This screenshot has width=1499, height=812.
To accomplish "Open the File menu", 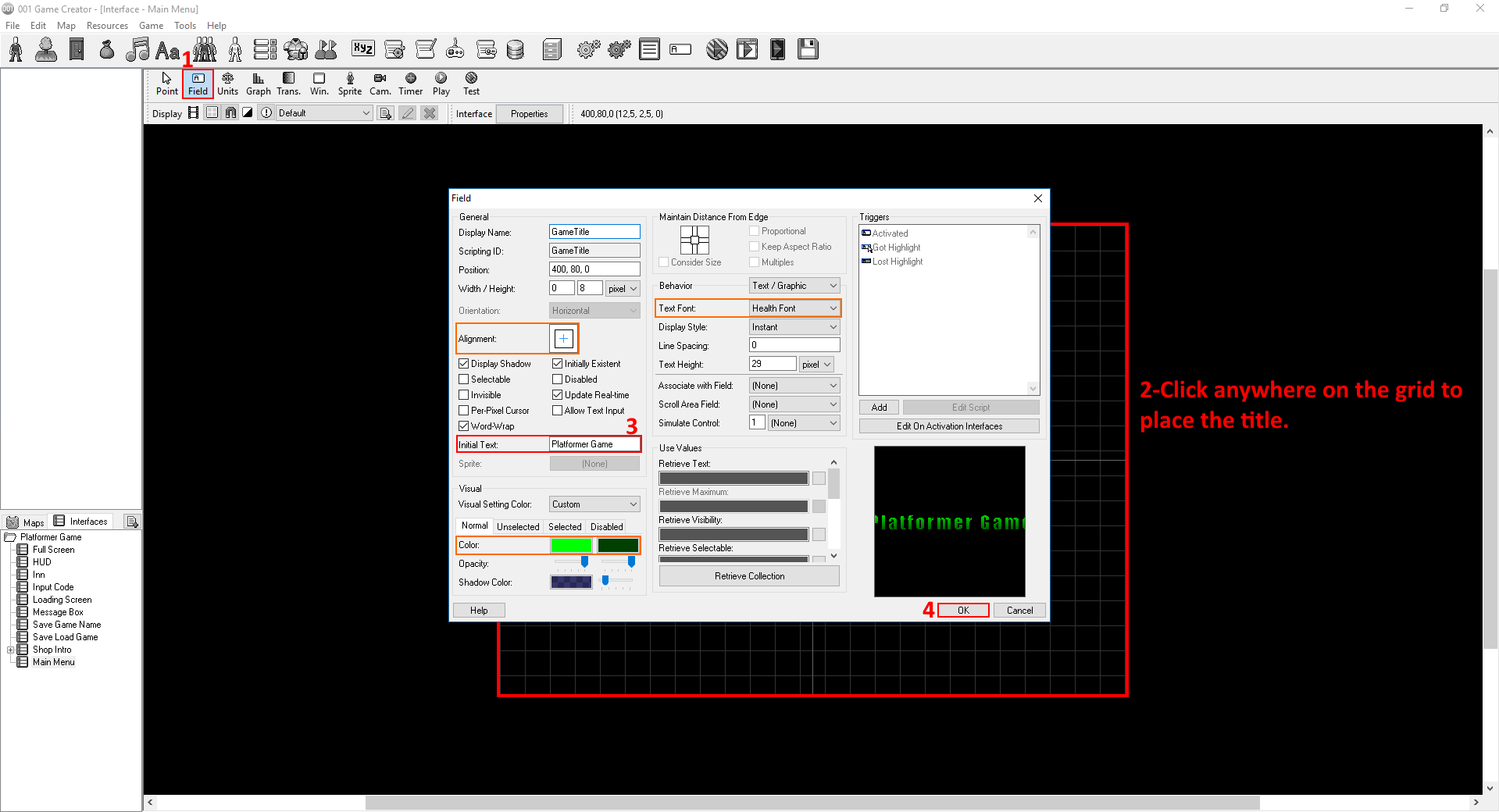I will 12,26.
